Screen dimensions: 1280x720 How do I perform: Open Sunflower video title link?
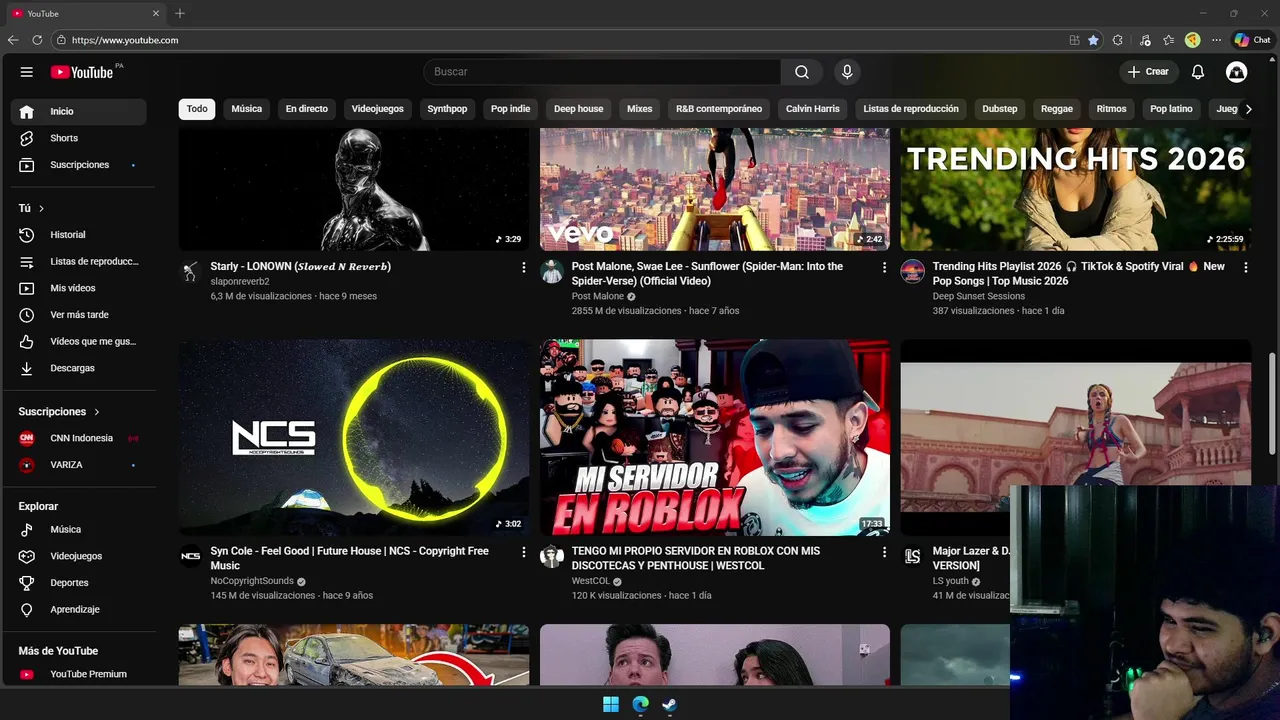[x=707, y=274]
